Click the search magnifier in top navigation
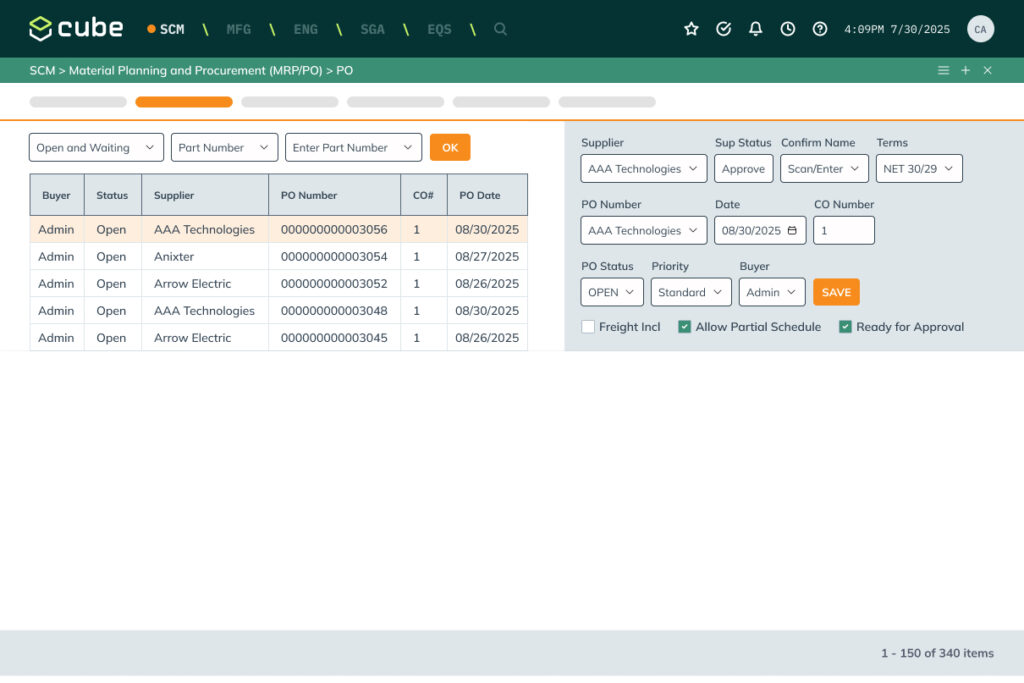This screenshot has width=1024, height=683. 500,29
